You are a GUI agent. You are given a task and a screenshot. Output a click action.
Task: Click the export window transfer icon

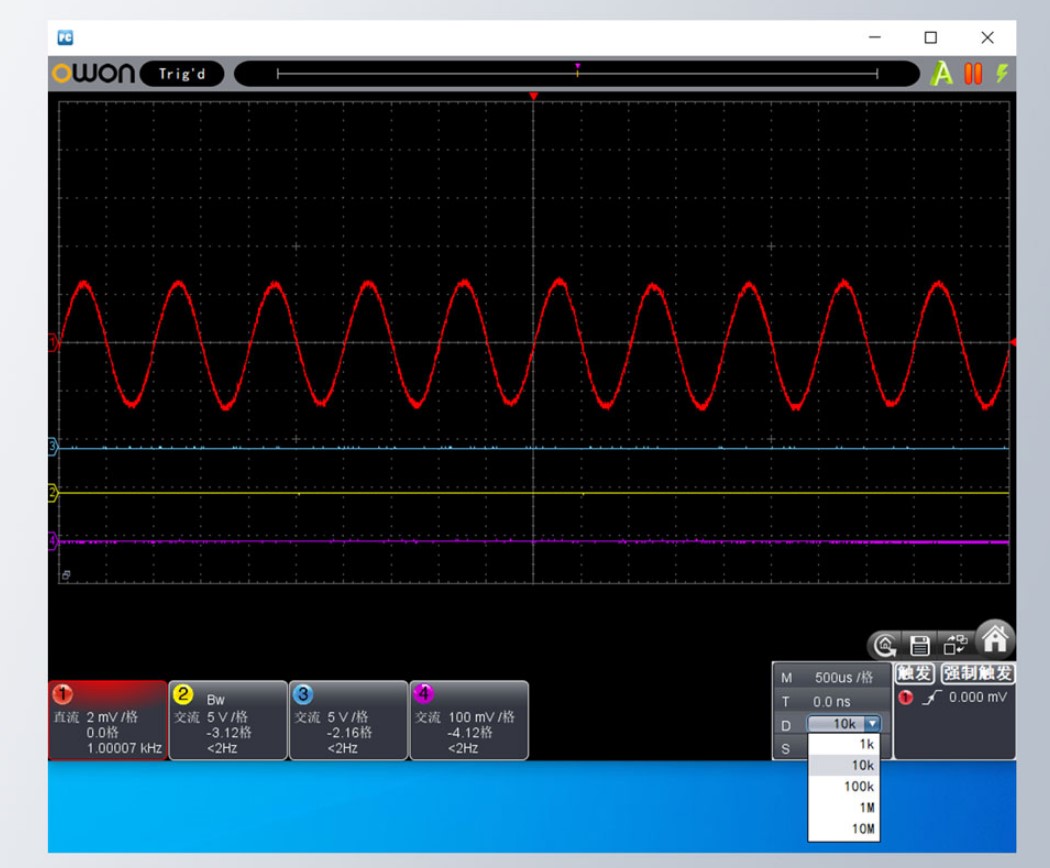pos(955,645)
